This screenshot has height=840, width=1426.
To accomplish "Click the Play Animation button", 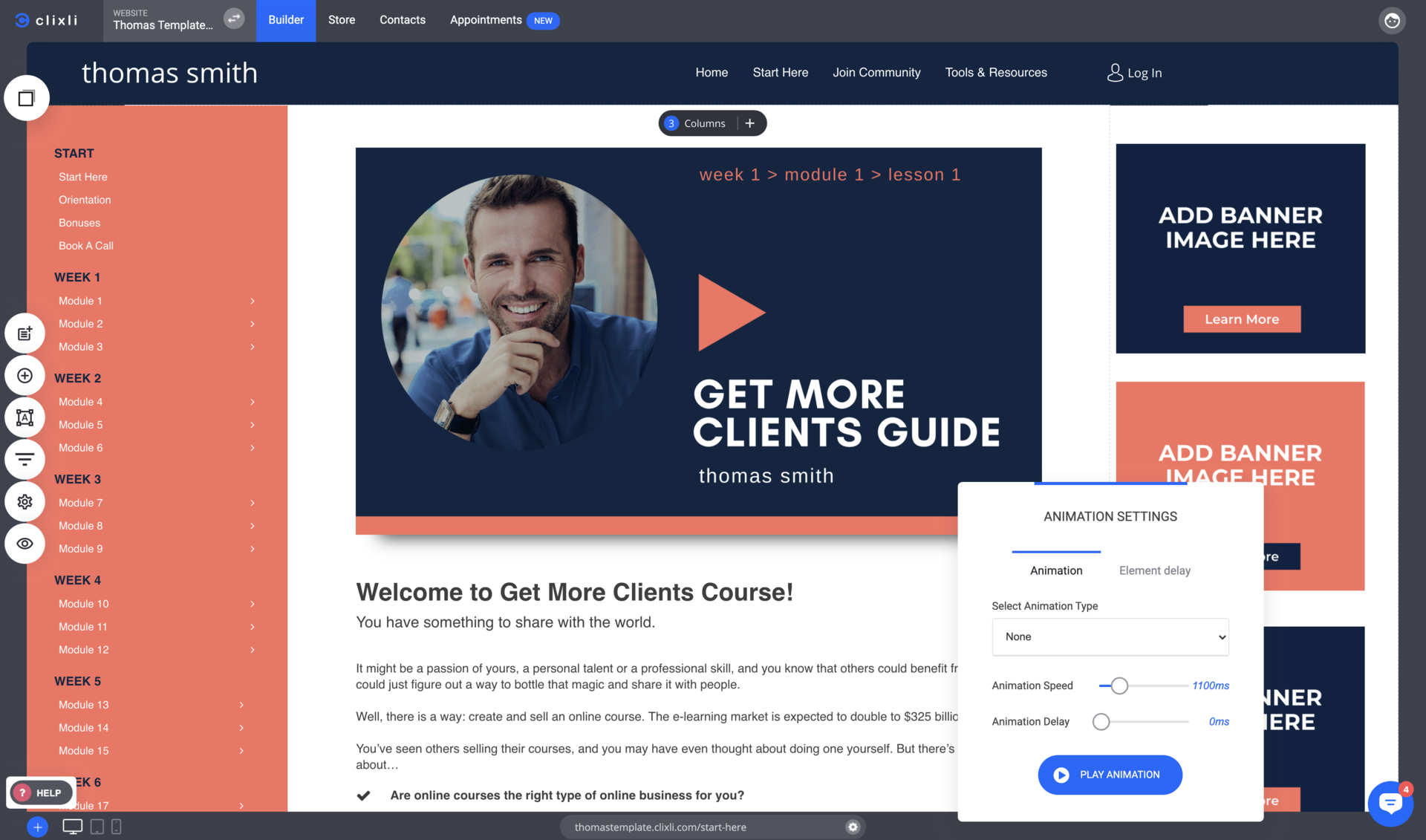I will point(1110,775).
